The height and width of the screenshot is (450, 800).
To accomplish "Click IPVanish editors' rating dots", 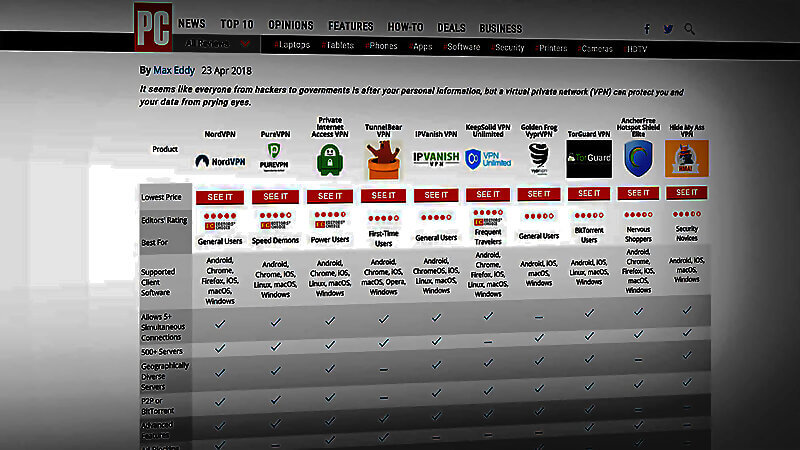I will pos(436,217).
